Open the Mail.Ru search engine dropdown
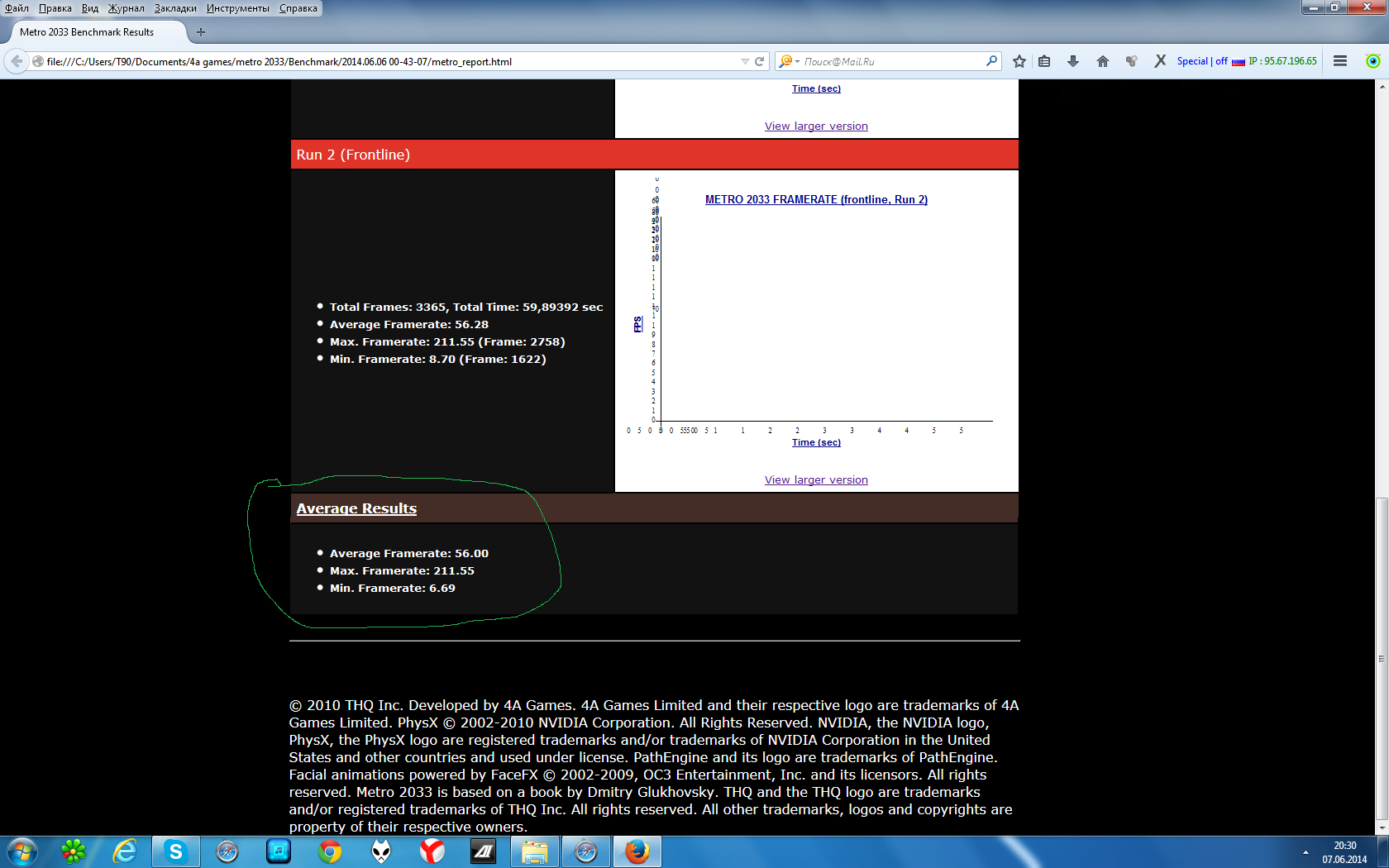 (x=789, y=61)
